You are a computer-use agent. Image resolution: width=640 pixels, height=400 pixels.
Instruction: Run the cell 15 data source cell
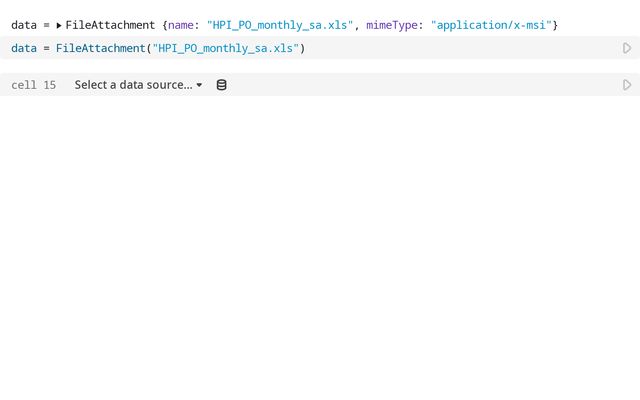pyautogui.click(x=627, y=85)
